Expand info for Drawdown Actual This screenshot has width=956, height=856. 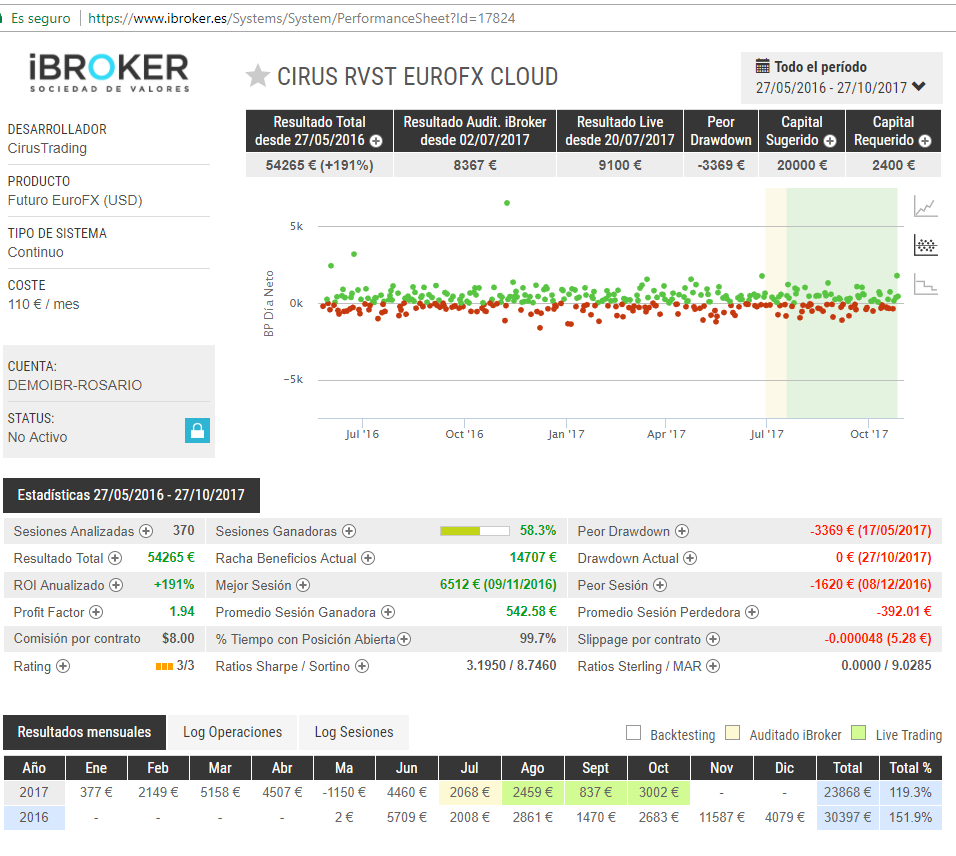690,558
